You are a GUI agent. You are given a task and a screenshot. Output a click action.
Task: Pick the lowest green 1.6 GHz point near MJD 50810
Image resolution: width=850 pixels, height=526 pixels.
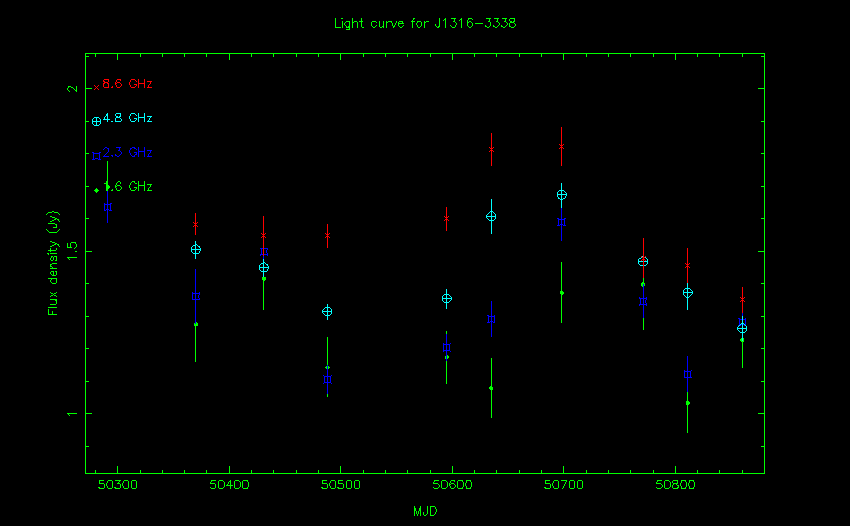coord(687,403)
